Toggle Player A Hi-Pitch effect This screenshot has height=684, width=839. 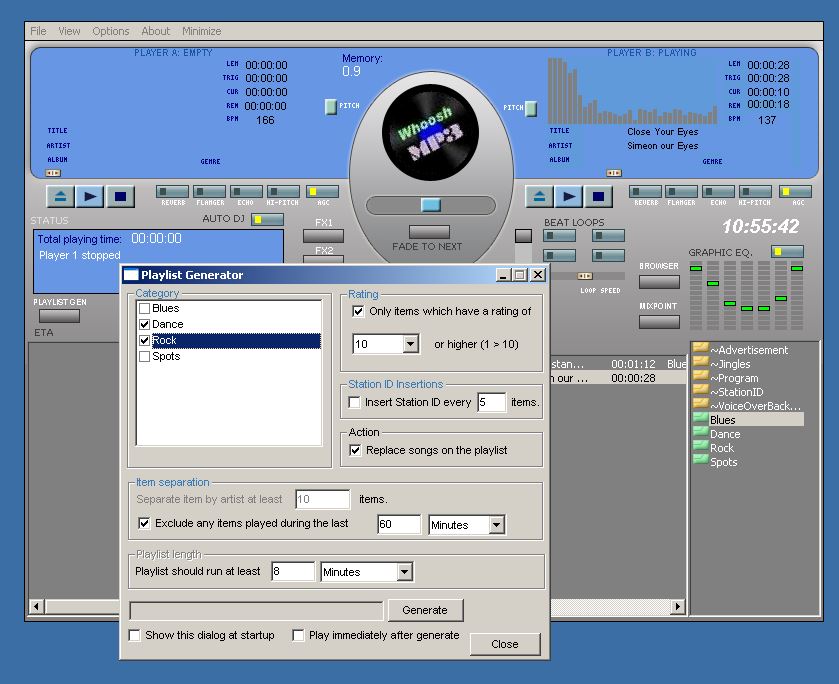click(283, 192)
